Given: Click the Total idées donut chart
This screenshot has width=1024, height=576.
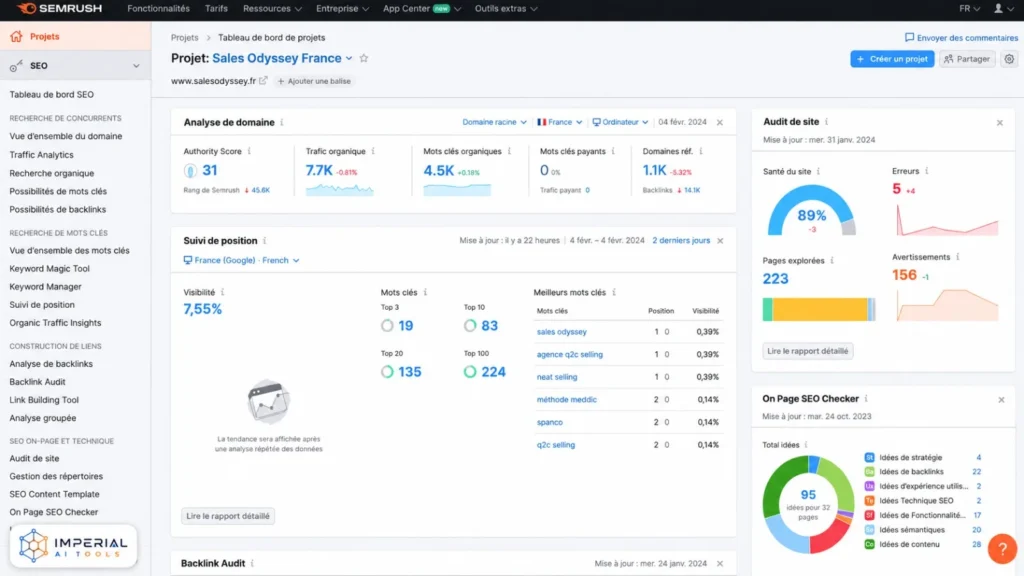Looking at the screenshot, I should click(x=808, y=504).
